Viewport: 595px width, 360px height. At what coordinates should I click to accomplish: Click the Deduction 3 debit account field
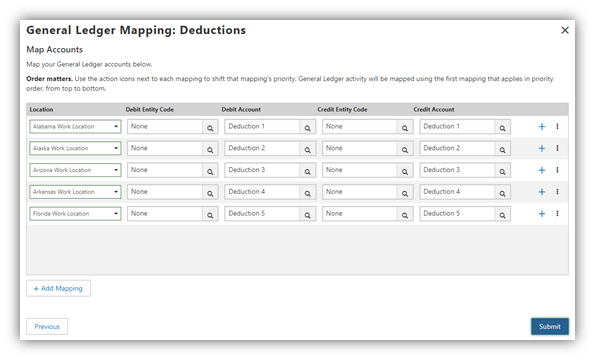pyautogui.click(x=262, y=170)
